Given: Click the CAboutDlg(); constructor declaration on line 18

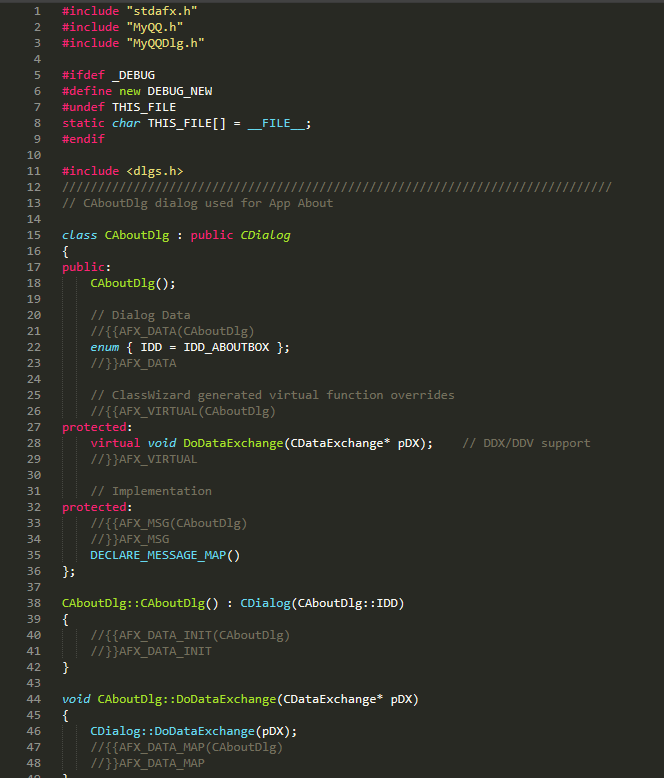Looking at the screenshot, I should click(133, 283).
